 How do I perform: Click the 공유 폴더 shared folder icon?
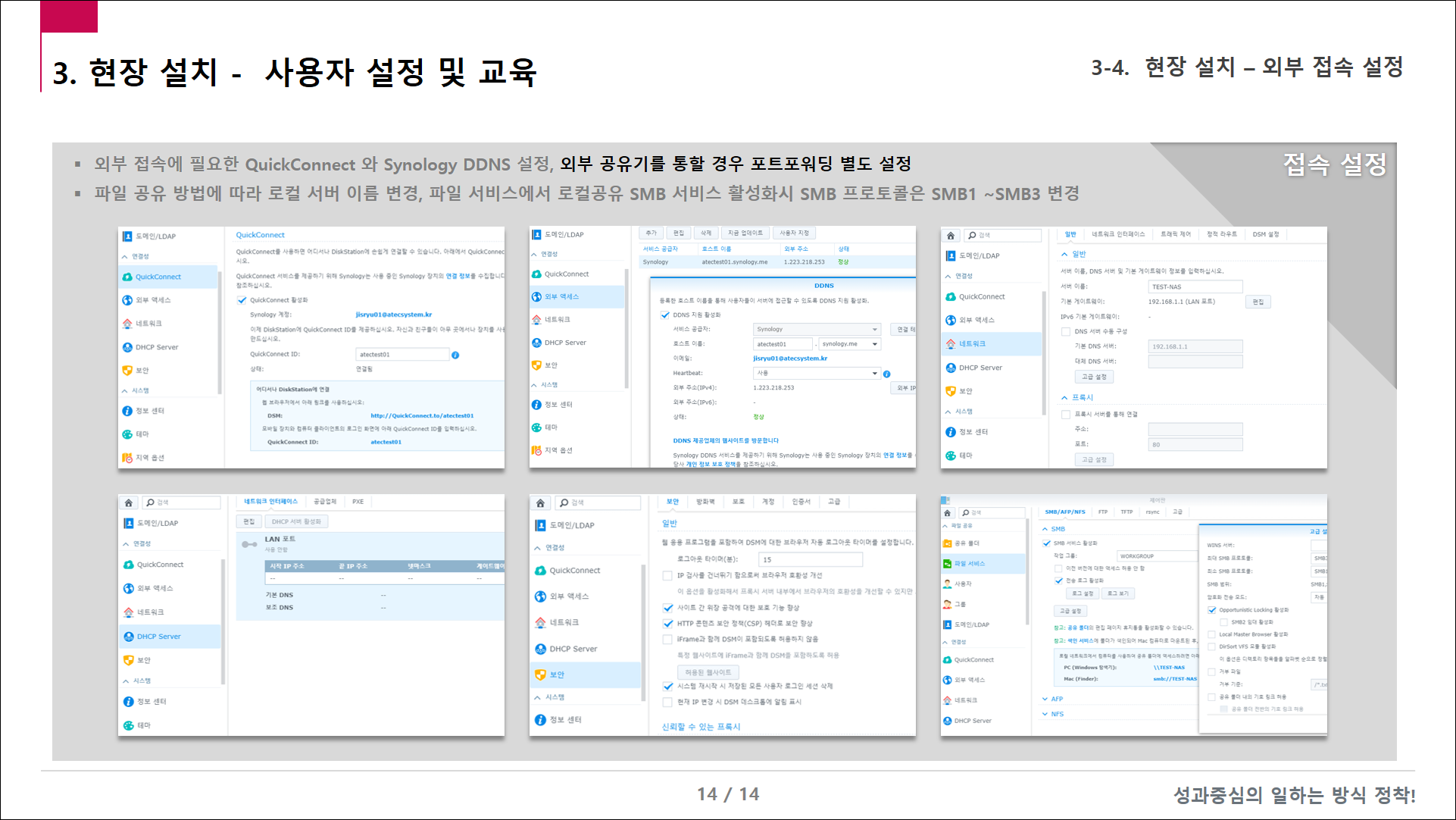(947, 543)
